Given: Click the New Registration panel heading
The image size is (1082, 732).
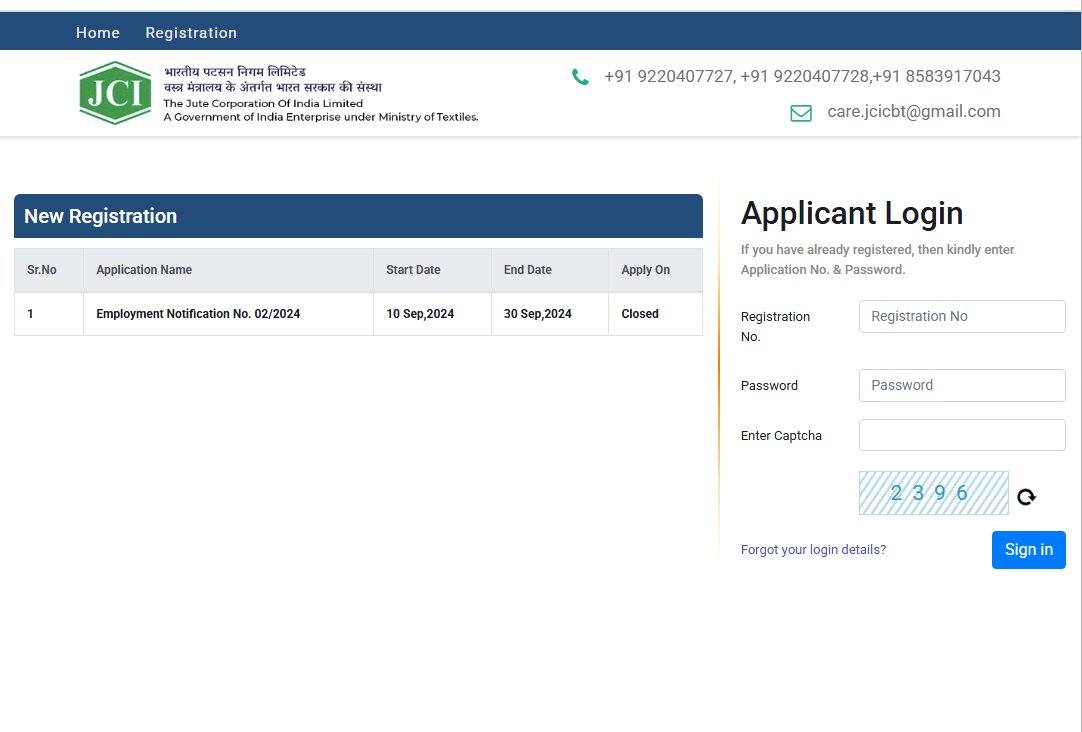Looking at the screenshot, I should click(x=100, y=216).
